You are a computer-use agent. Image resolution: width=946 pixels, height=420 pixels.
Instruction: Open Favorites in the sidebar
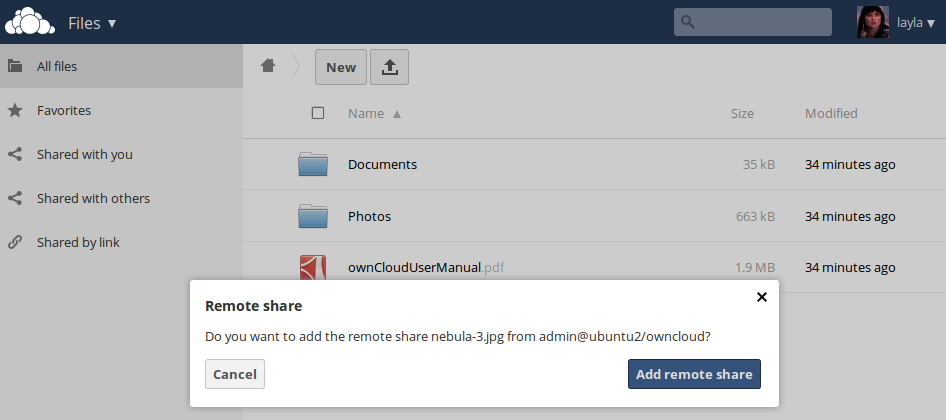[x=64, y=111]
